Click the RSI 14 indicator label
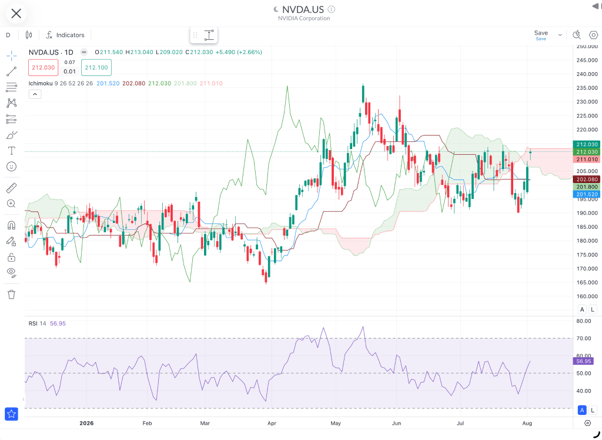The image size is (602, 440). (37, 324)
